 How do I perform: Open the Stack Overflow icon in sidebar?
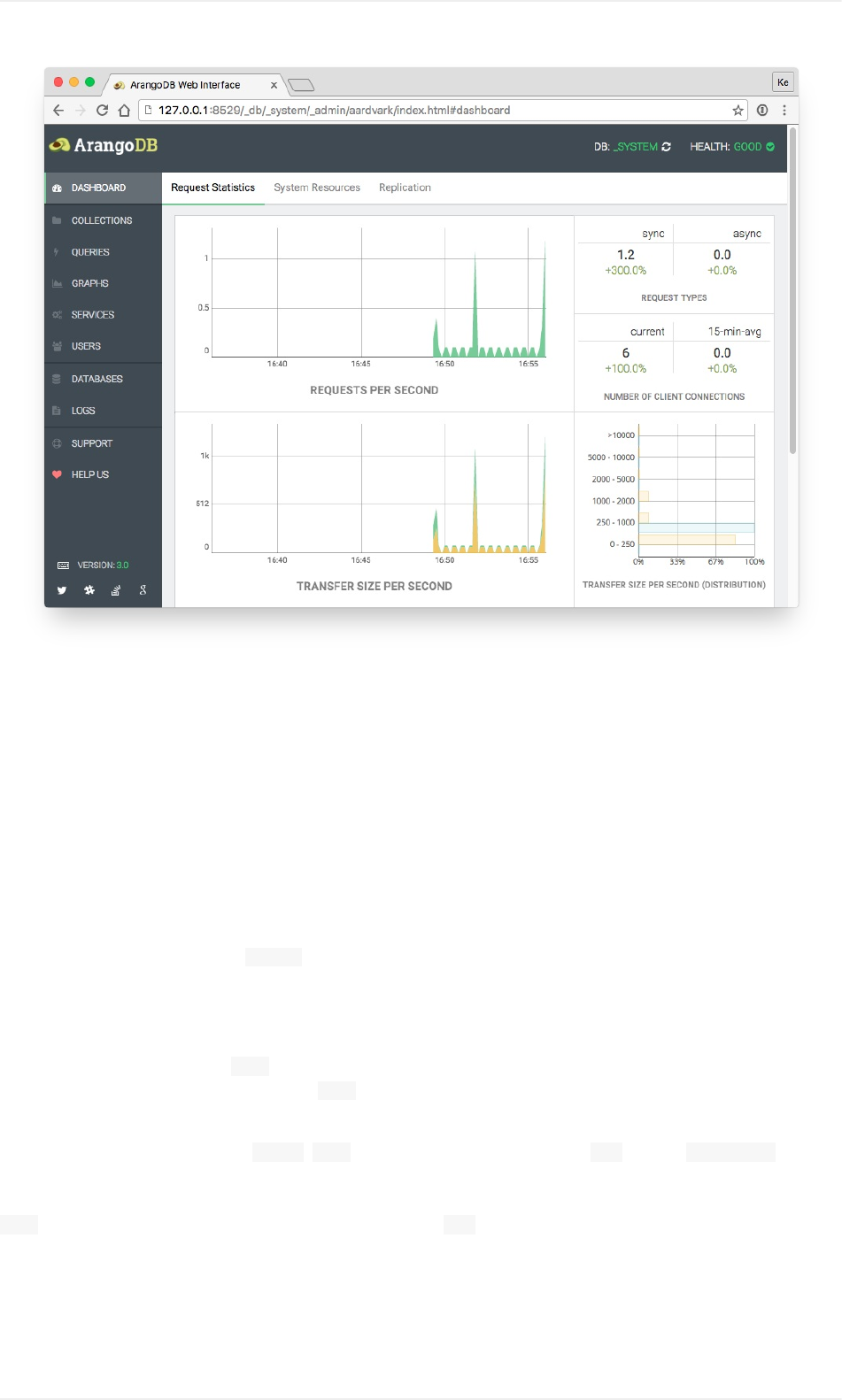[x=116, y=590]
